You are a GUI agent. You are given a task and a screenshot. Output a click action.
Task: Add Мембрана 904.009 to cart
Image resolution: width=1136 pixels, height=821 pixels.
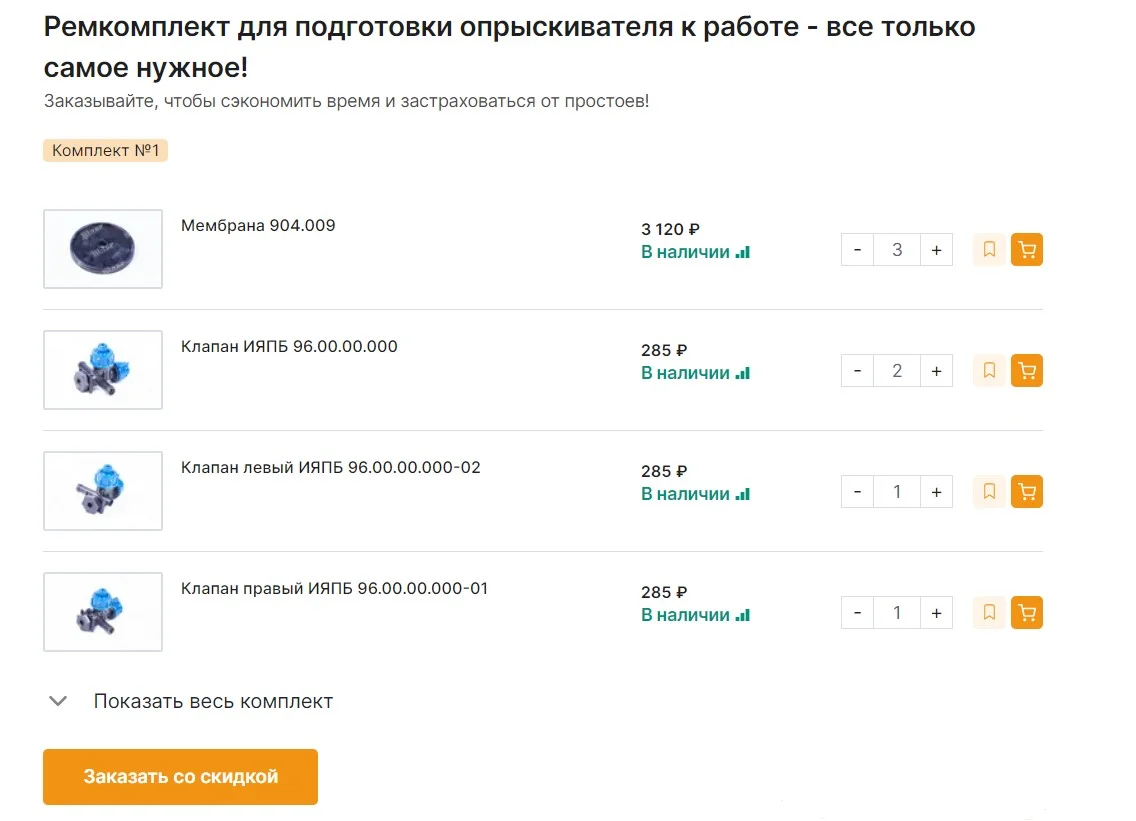[1026, 249]
